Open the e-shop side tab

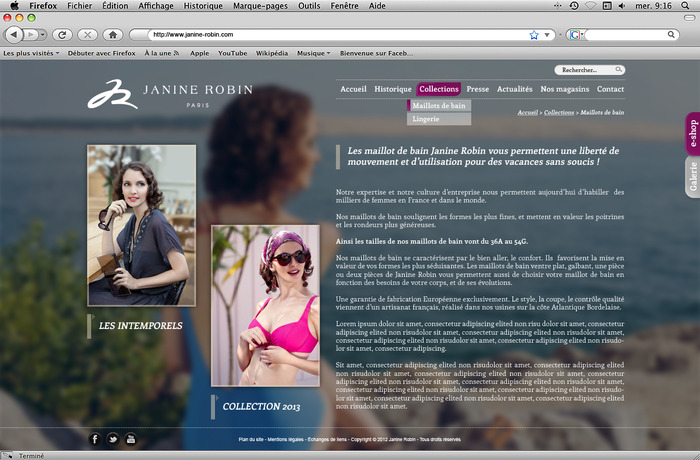point(692,134)
